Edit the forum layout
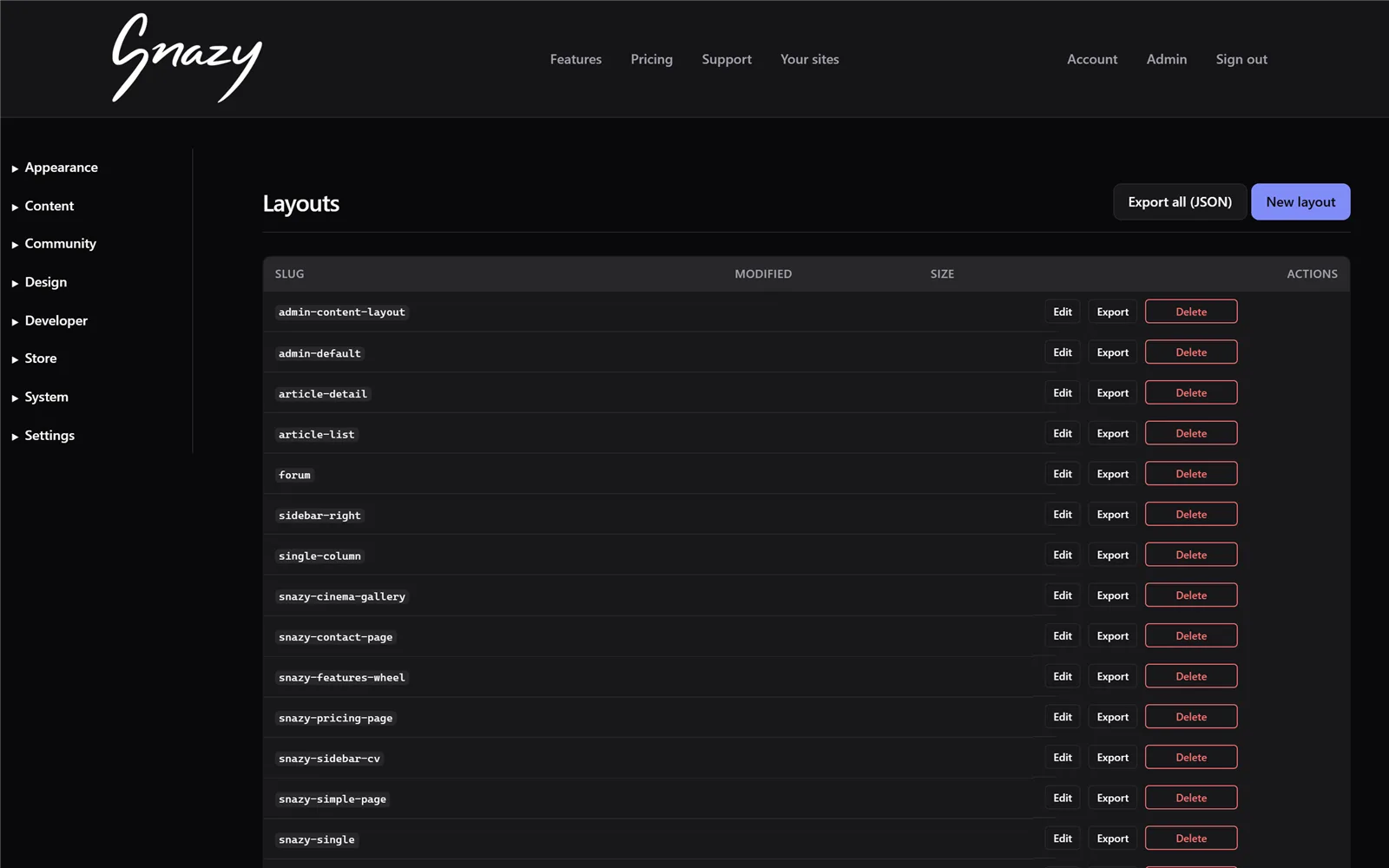This screenshot has width=1389, height=868. (1063, 474)
